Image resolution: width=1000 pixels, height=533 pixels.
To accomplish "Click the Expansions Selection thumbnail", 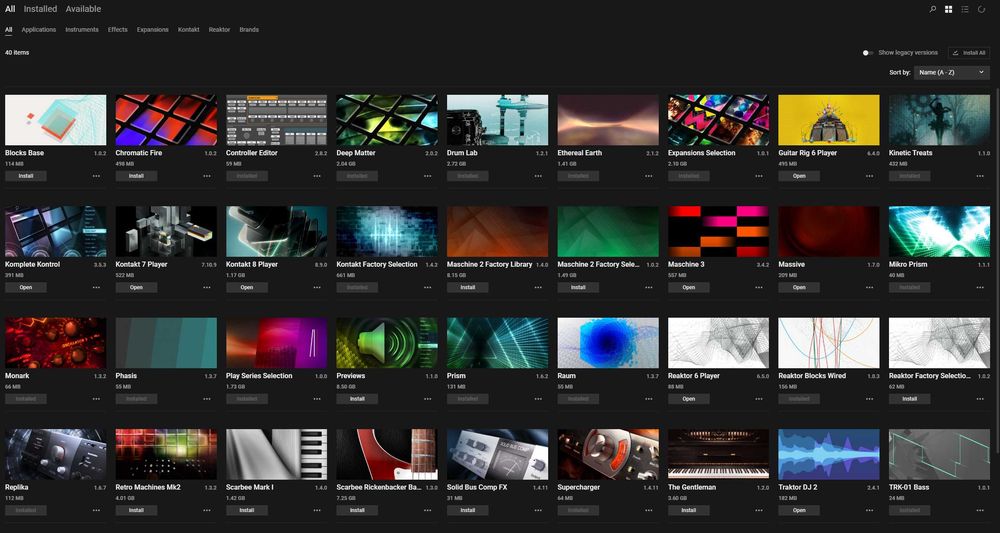I will point(718,120).
